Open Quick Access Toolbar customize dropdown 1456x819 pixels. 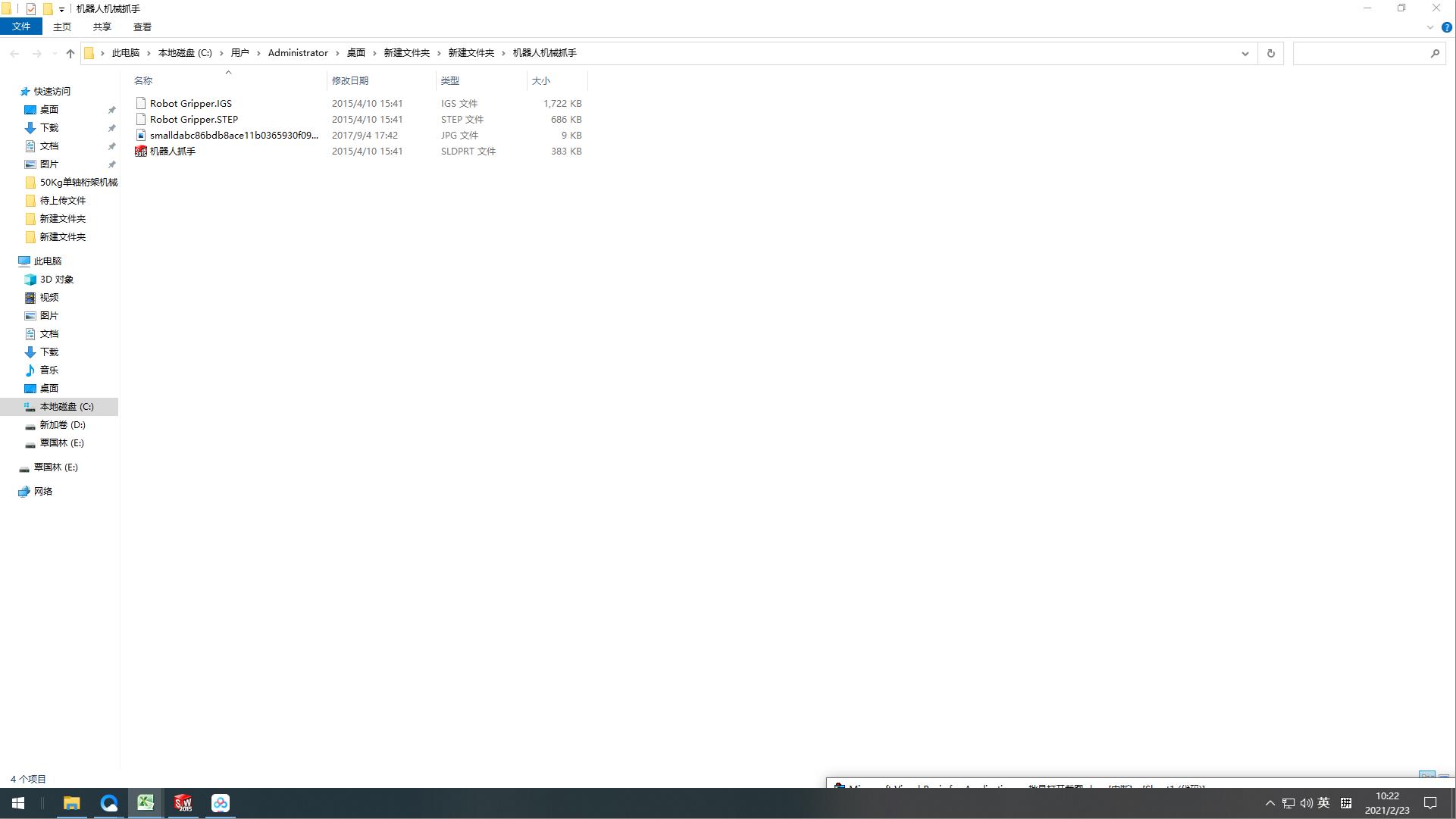click(61, 9)
